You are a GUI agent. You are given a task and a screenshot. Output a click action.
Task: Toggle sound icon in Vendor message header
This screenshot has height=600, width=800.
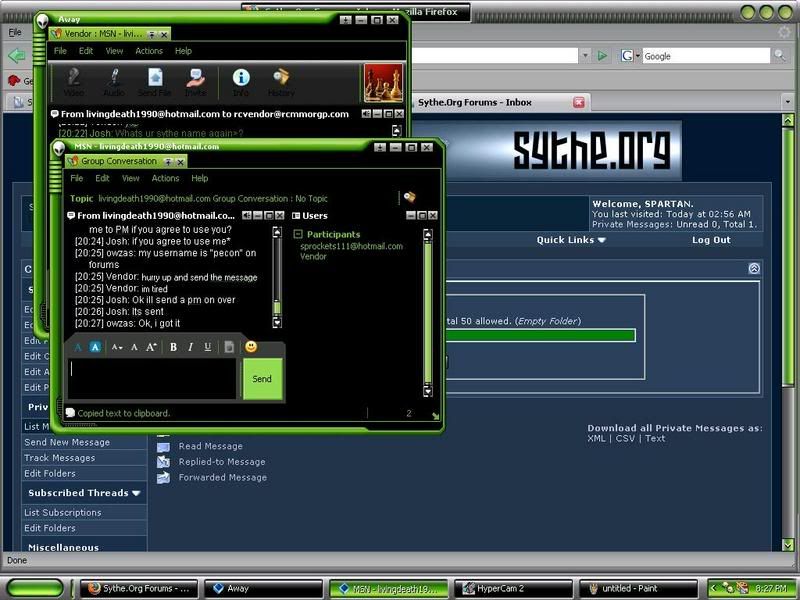[366, 114]
